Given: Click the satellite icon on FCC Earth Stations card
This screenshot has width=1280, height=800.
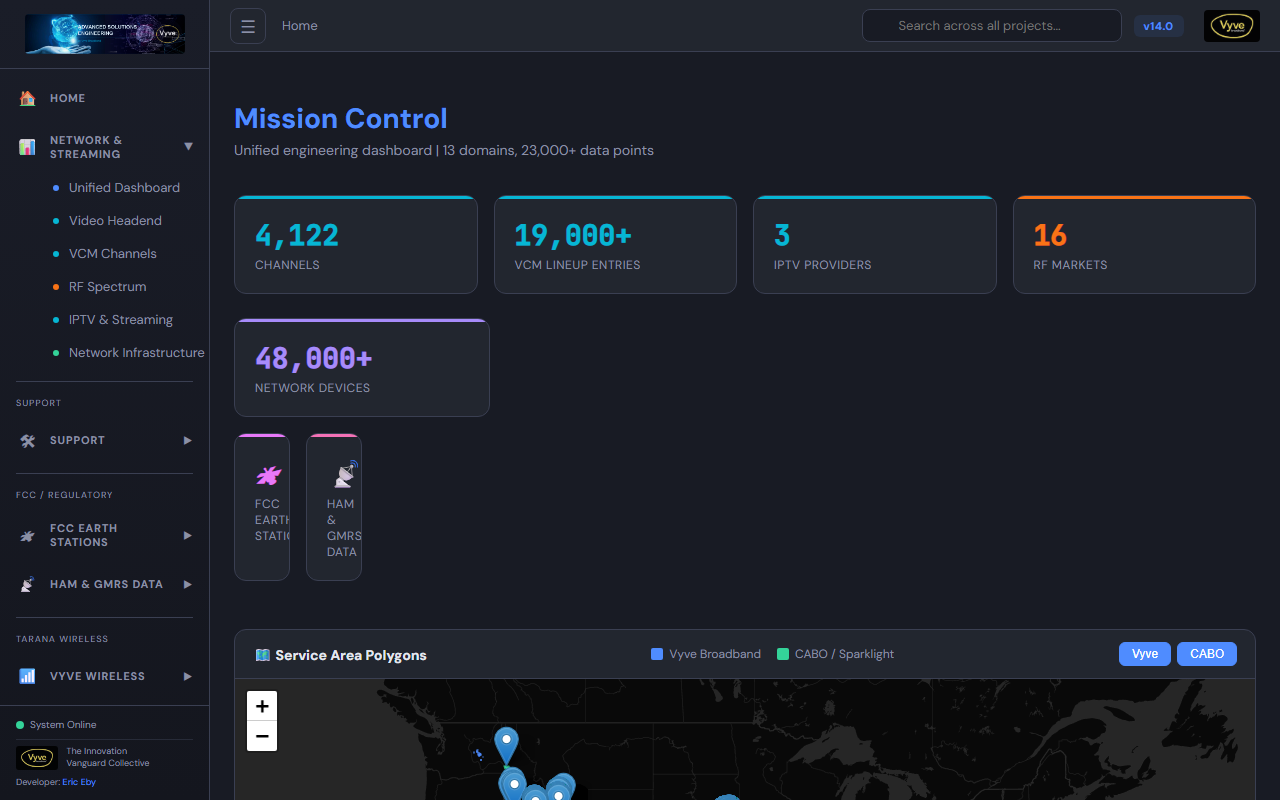Looking at the screenshot, I should point(268,475).
